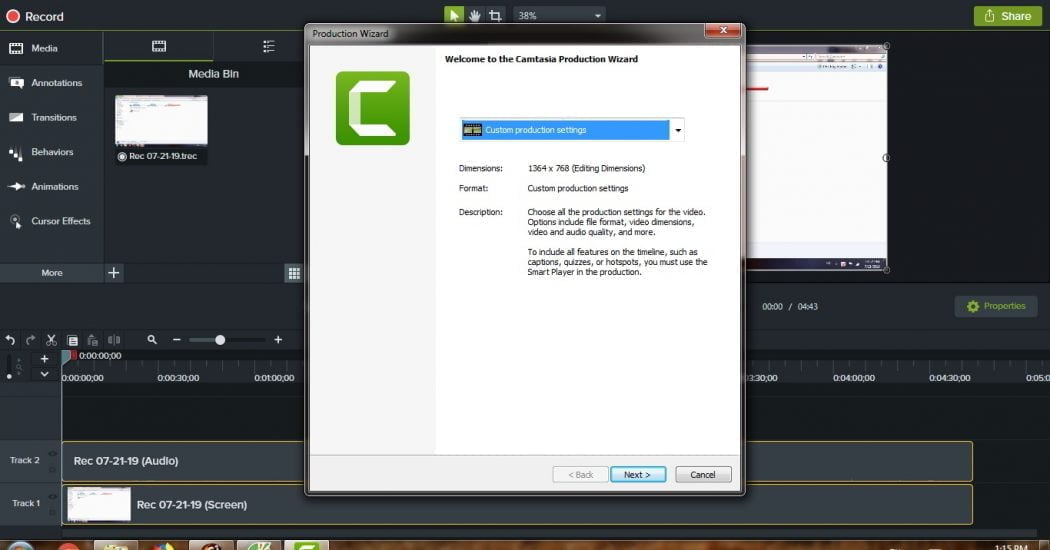This screenshot has width=1050, height=550.
Task: Switch media bin to grid view
Action: [293, 273]
